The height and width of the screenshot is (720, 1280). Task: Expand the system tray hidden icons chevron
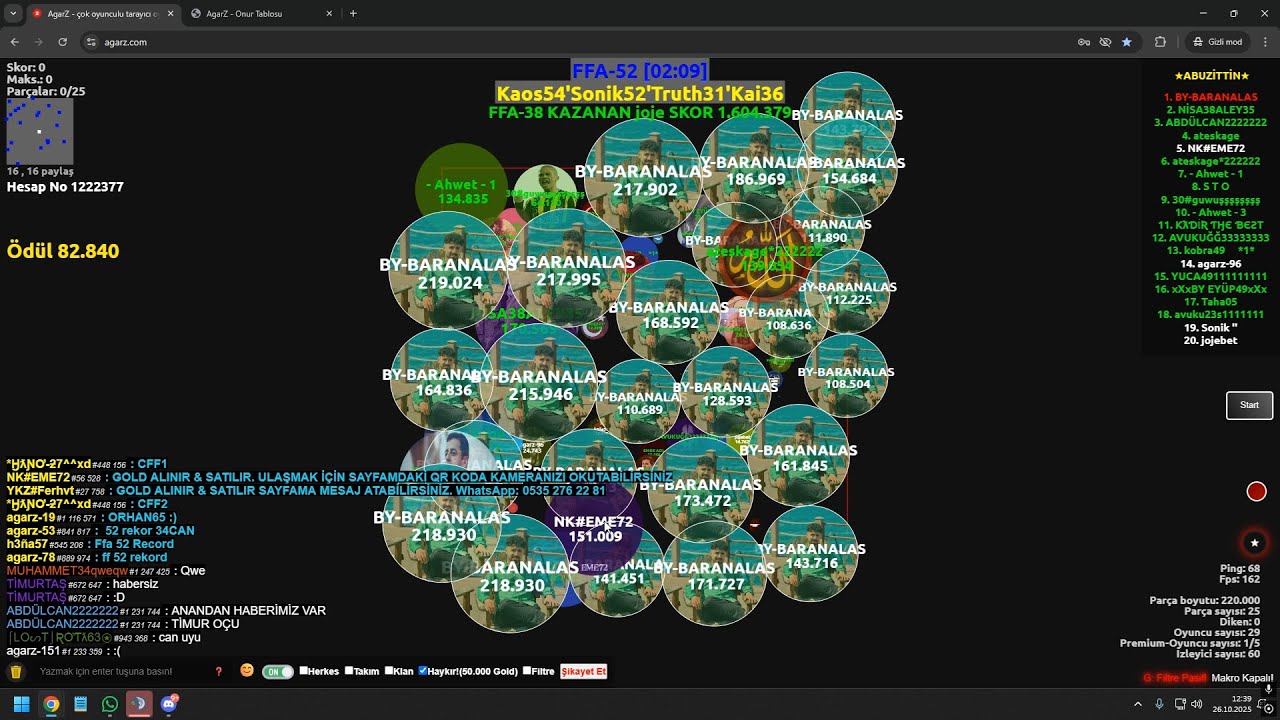tap(1137, 704)
